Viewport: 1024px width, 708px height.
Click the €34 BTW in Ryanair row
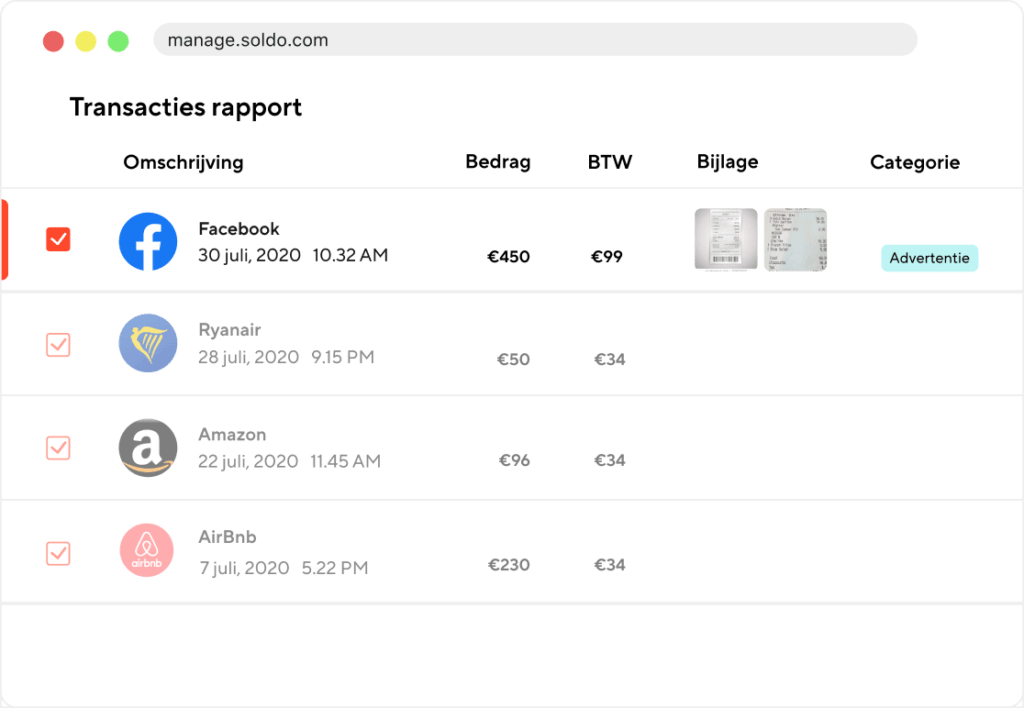click(610, 359)
